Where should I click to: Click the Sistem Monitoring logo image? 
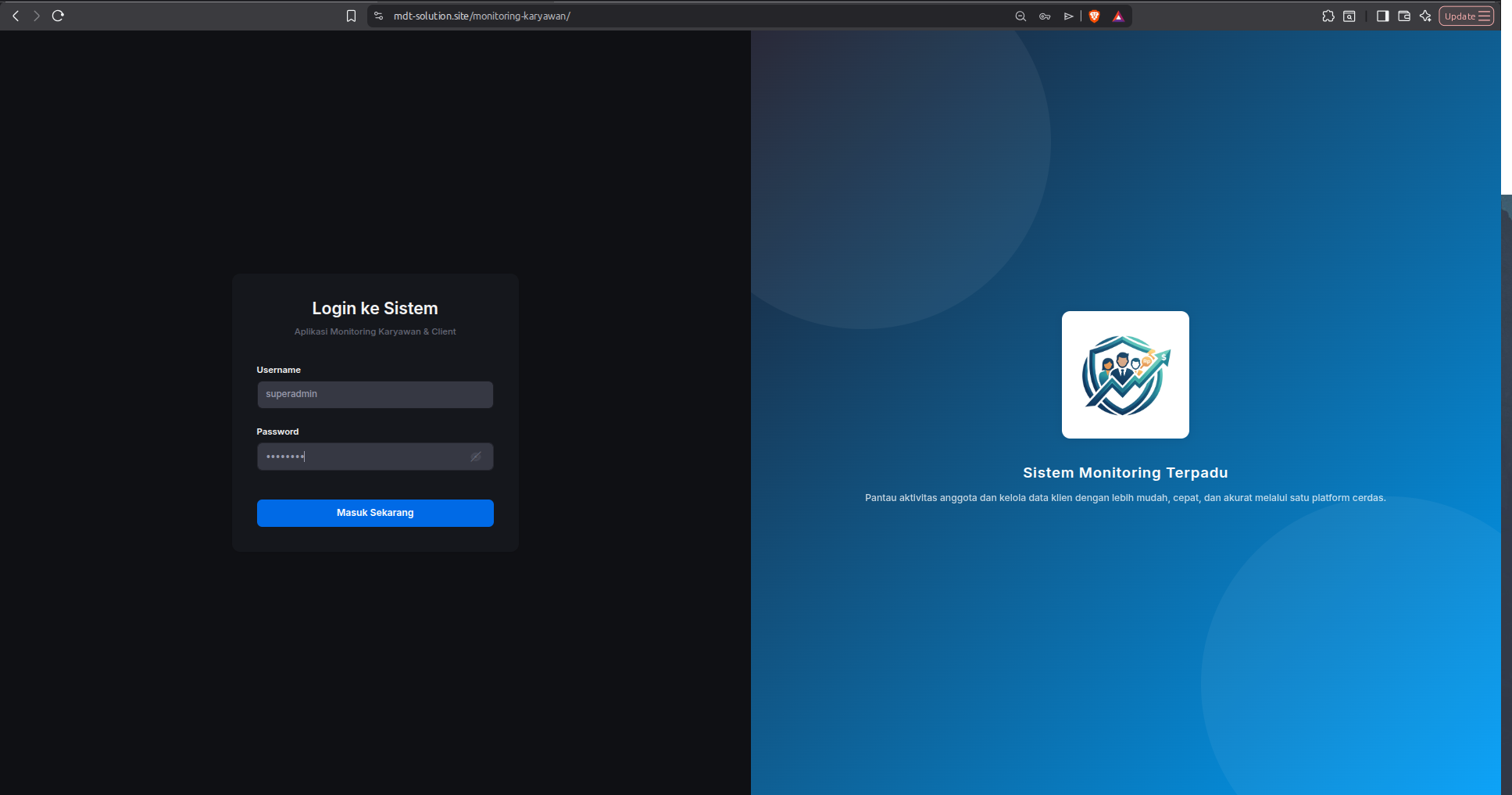(x=1125, y=374)
